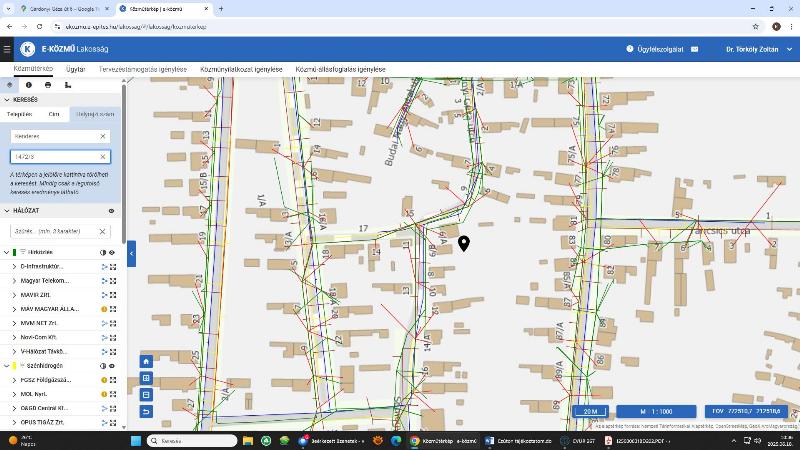Open the Ügyfélszolgálat link
The width and height of the screenshot is (800, 450).
pos(654,49)
